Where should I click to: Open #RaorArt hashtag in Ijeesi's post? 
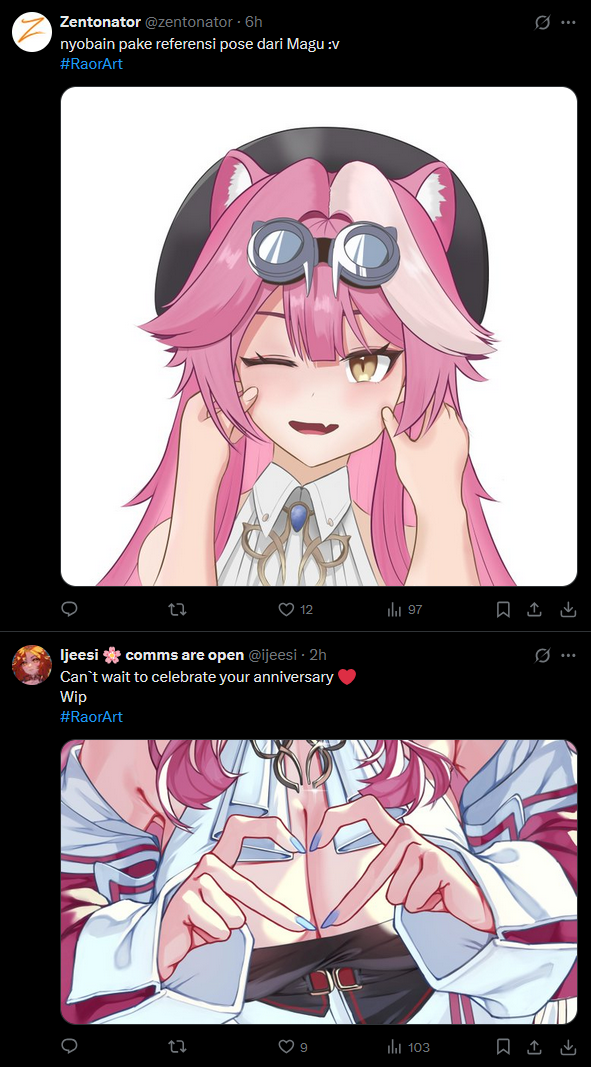(x=91, y=717)
